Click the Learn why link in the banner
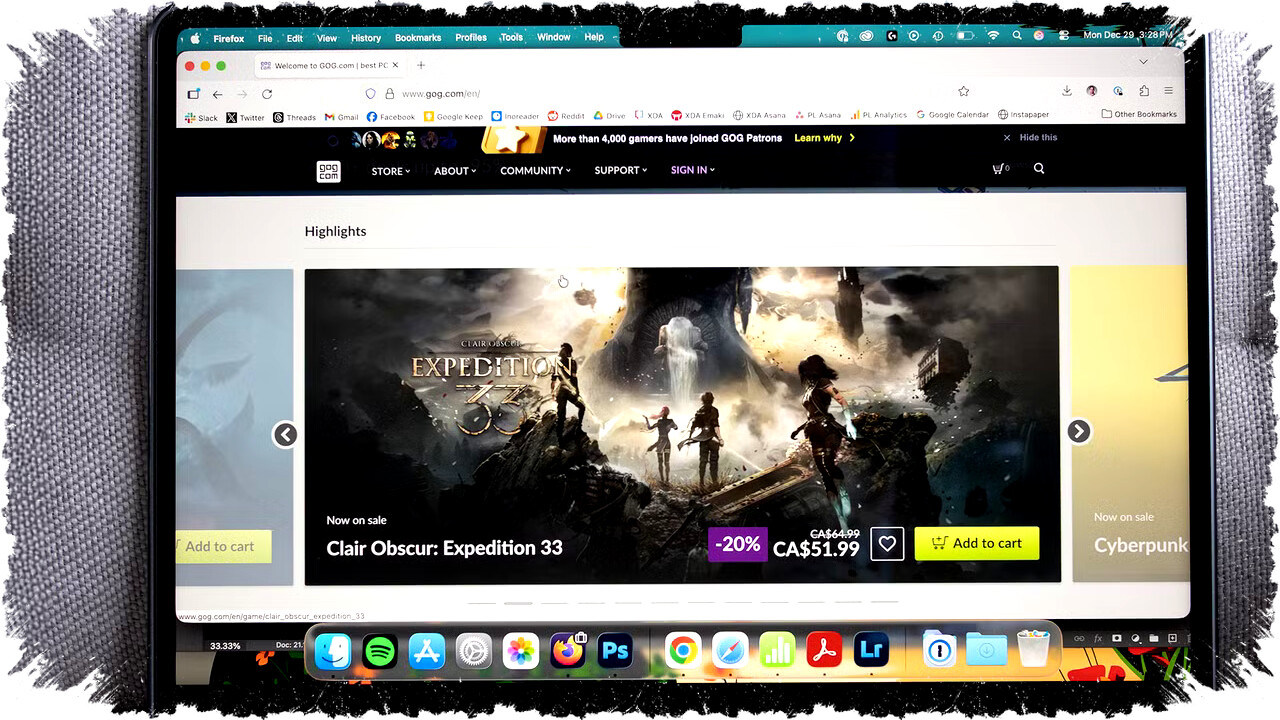The image size is (1280, 720). tap(818, 137)
